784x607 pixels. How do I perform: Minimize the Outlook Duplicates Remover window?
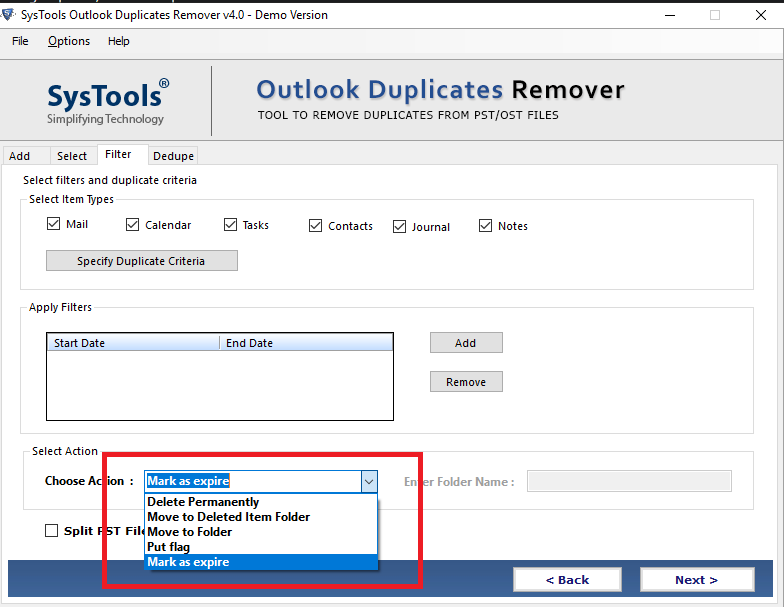(670, 15)
